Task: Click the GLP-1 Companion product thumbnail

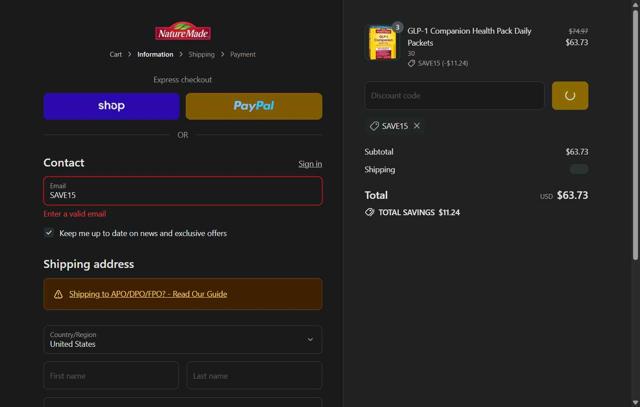Action: pos(382,43)
